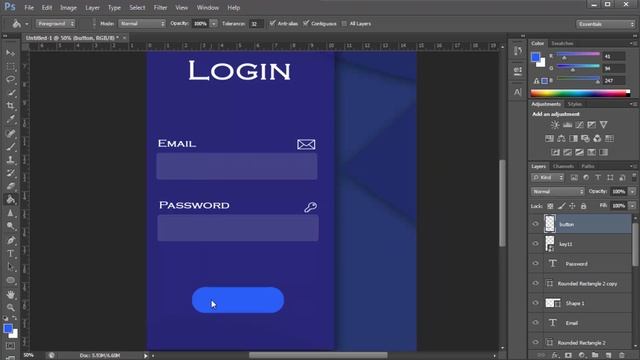Select the Clone Stamp tool

[x=11, y=160]
